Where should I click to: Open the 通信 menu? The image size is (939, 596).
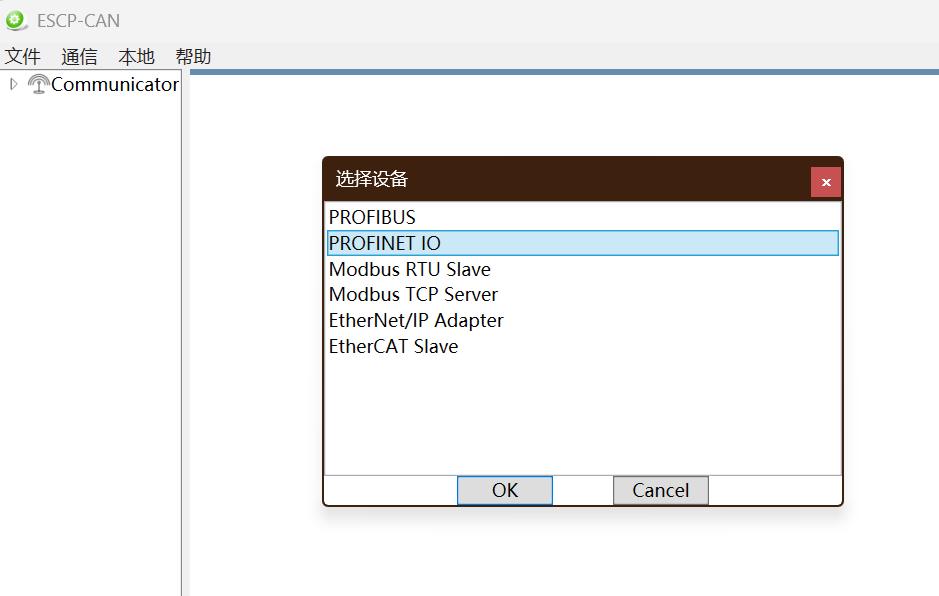coord(79,56)
